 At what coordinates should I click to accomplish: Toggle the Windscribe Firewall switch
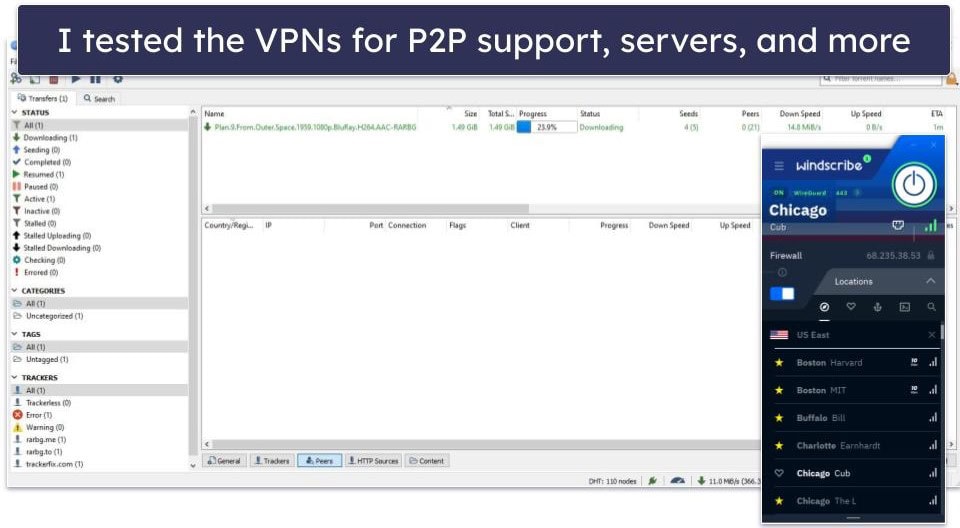782,293
